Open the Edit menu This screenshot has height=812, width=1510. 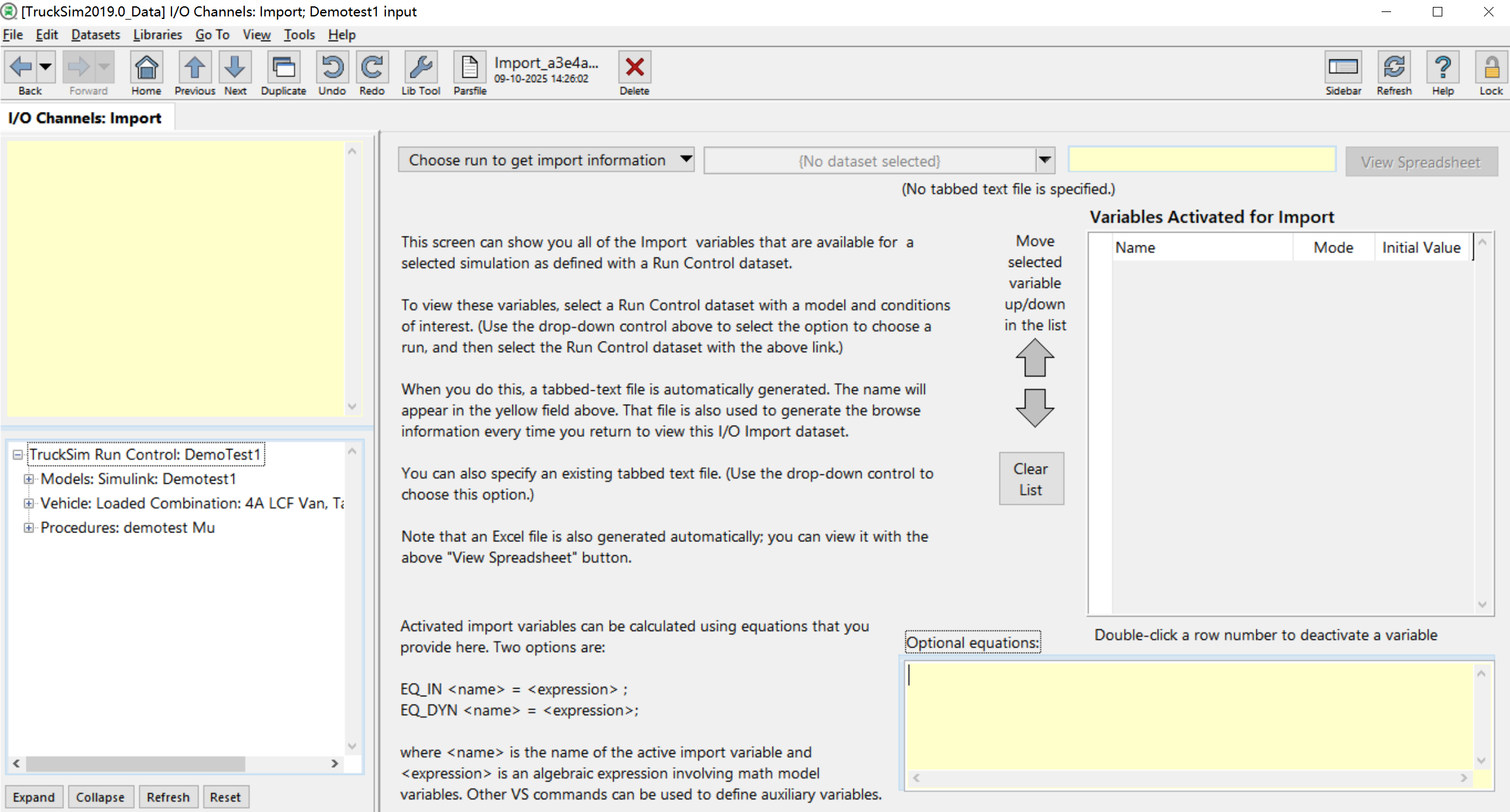tap(47, 35)
